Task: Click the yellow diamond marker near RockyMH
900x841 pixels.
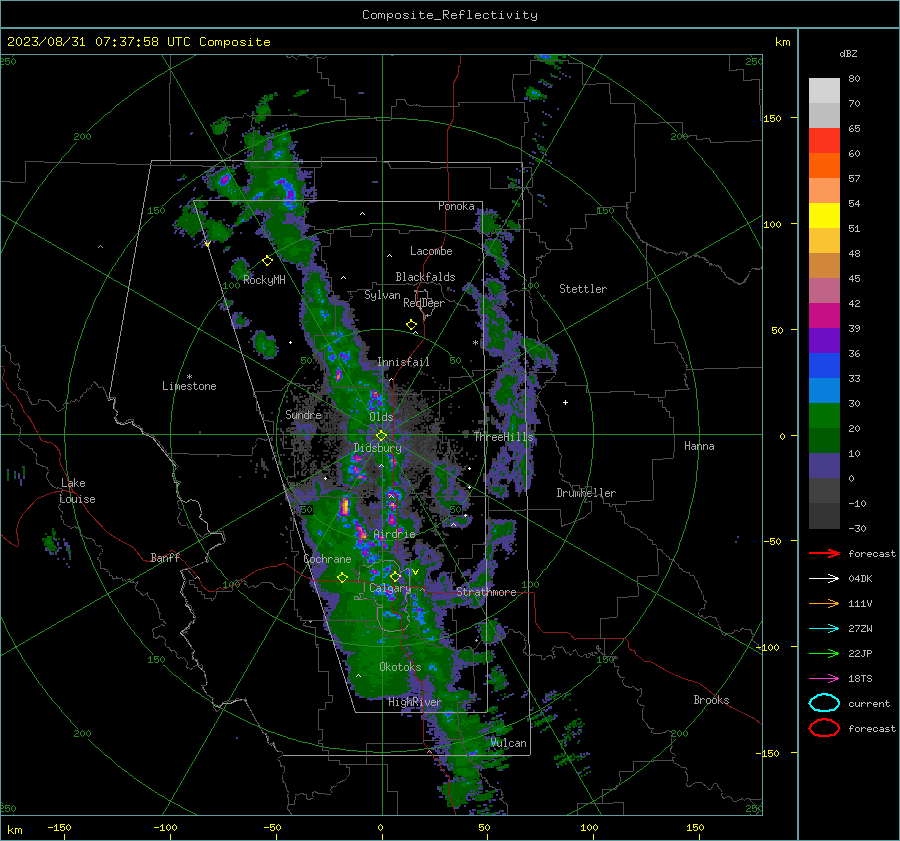Action: coord(267,261)
